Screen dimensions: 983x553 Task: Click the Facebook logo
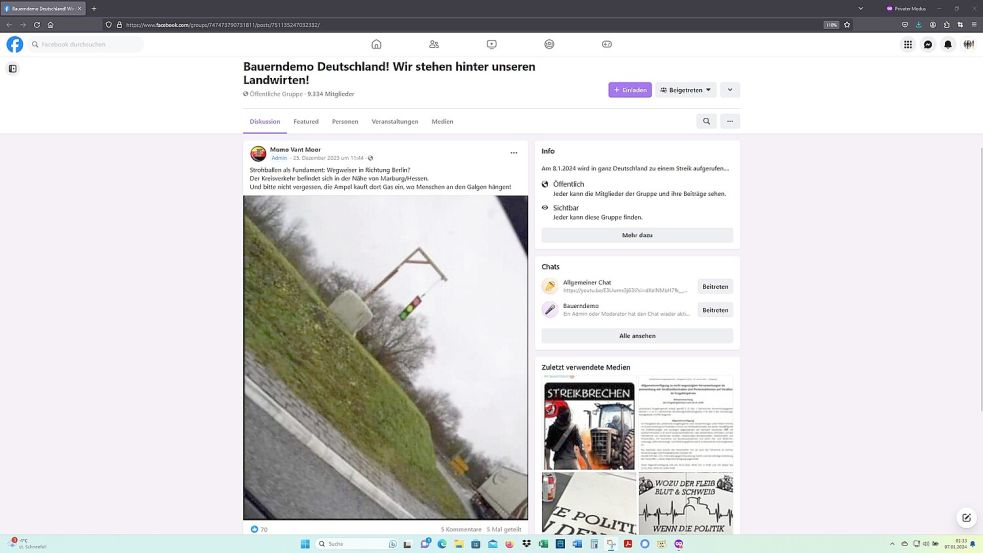coord(14,45)
